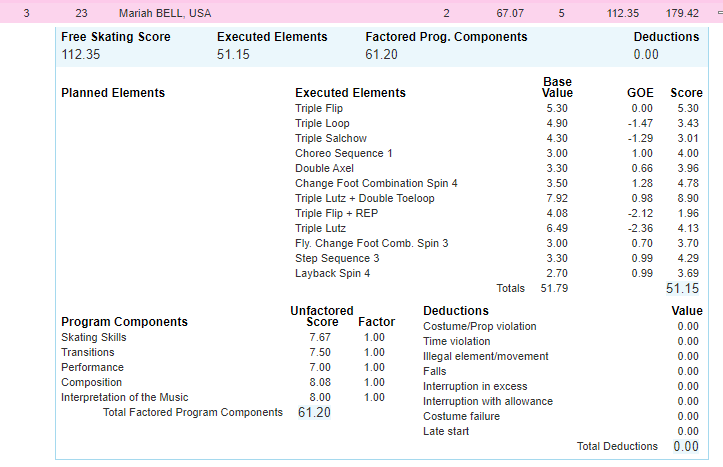
Task: Click the Base Value column header
Action: (x=557, y=87)
